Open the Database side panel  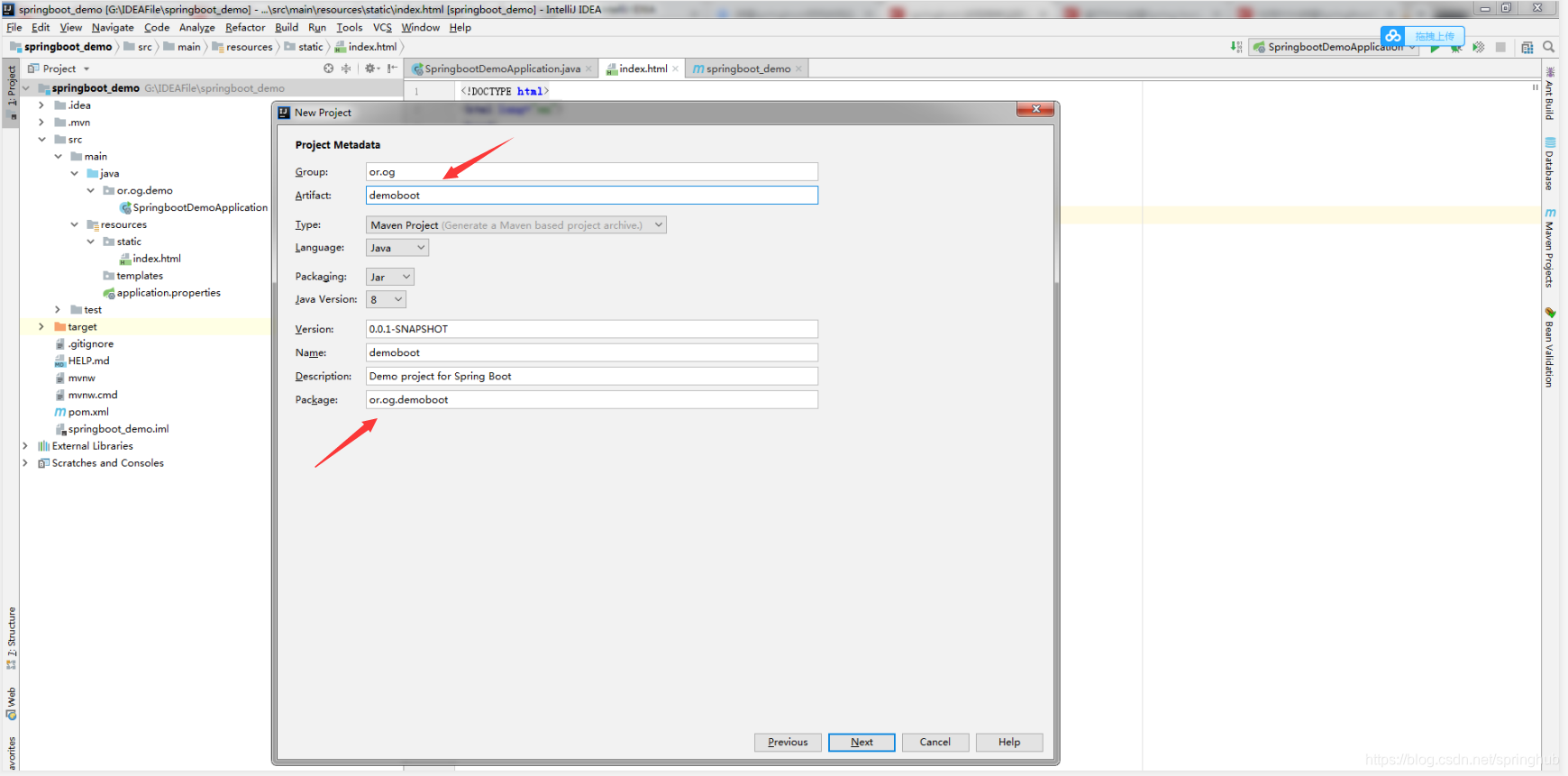(x=1550, y=164)
